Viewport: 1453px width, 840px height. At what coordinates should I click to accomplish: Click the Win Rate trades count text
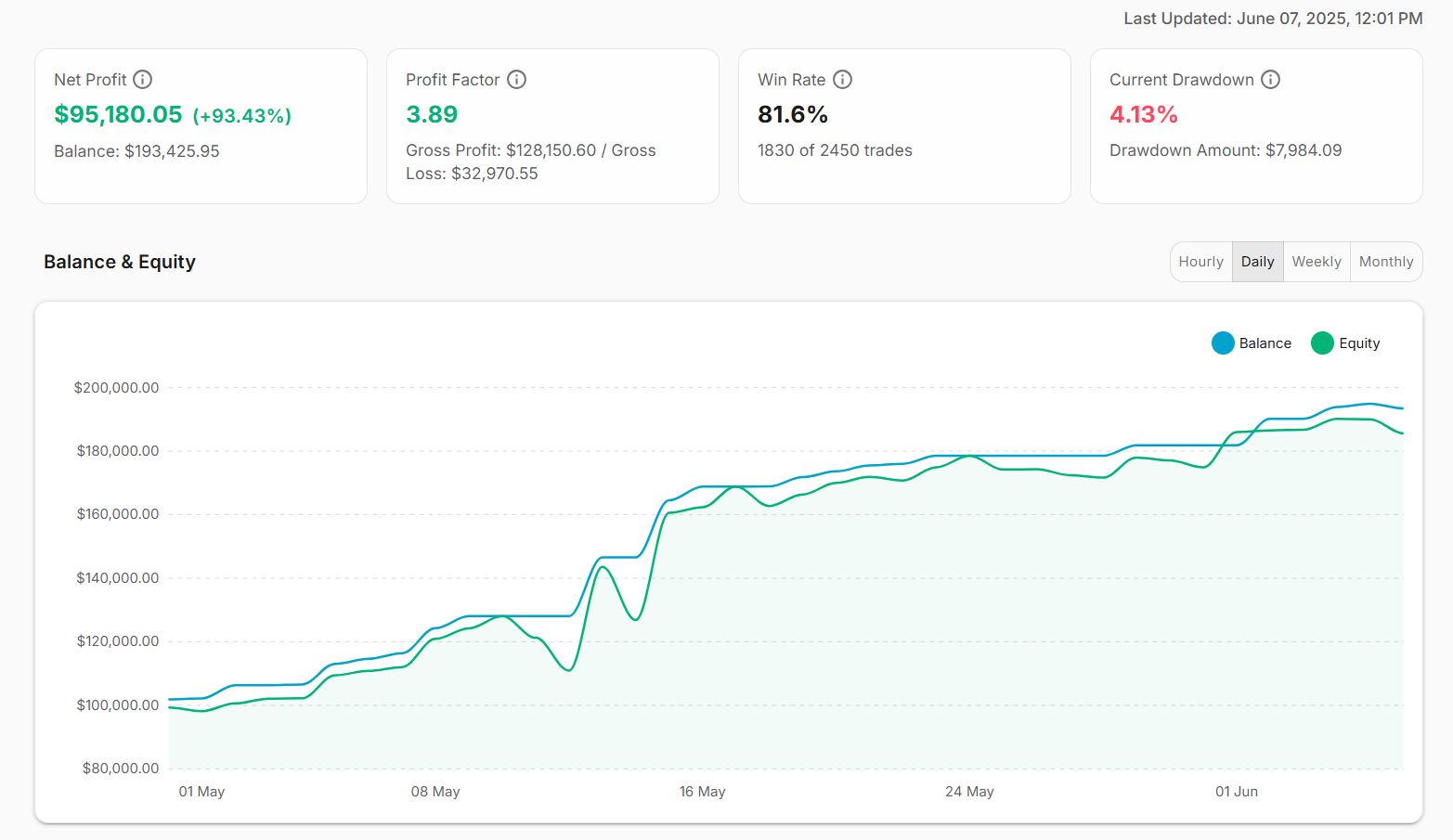pos(835,149)
